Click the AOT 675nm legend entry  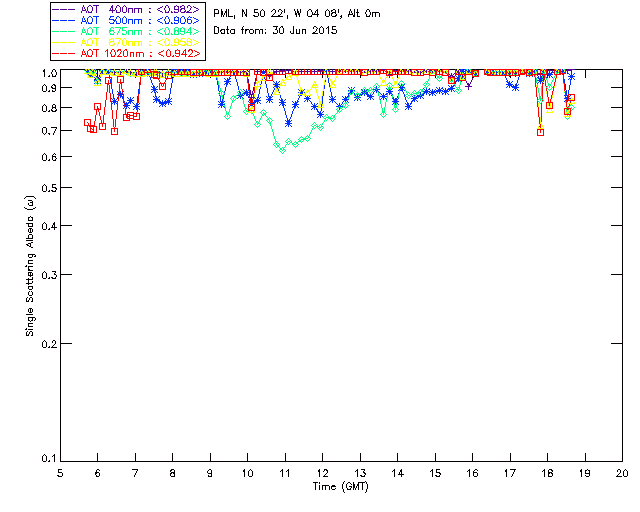coord(126,31)
